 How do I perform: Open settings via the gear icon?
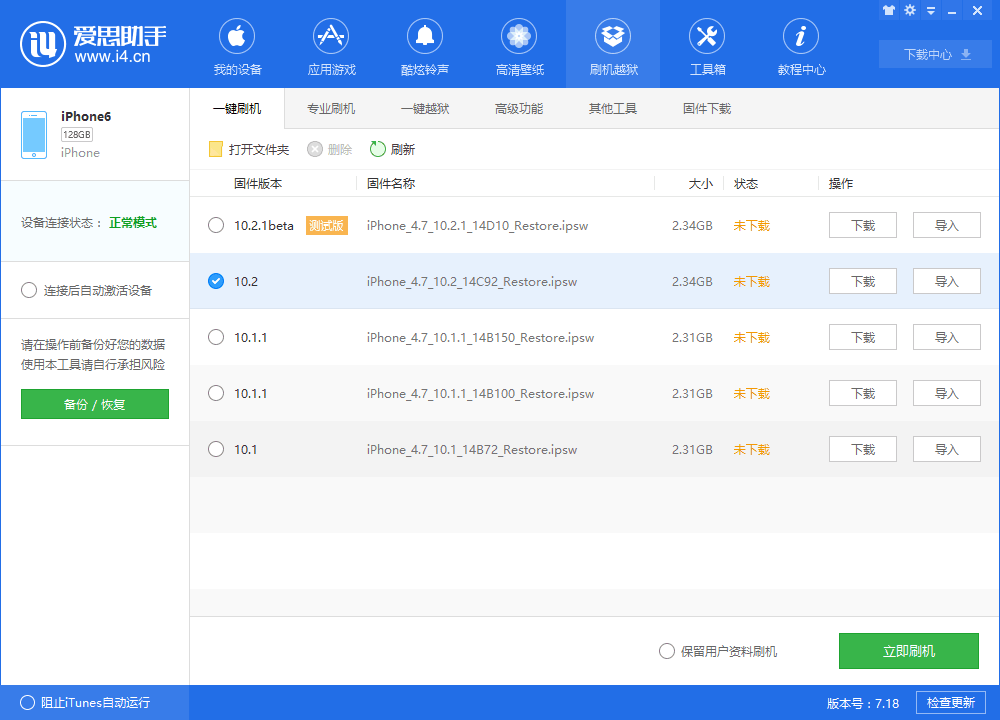tap(910, 10)
